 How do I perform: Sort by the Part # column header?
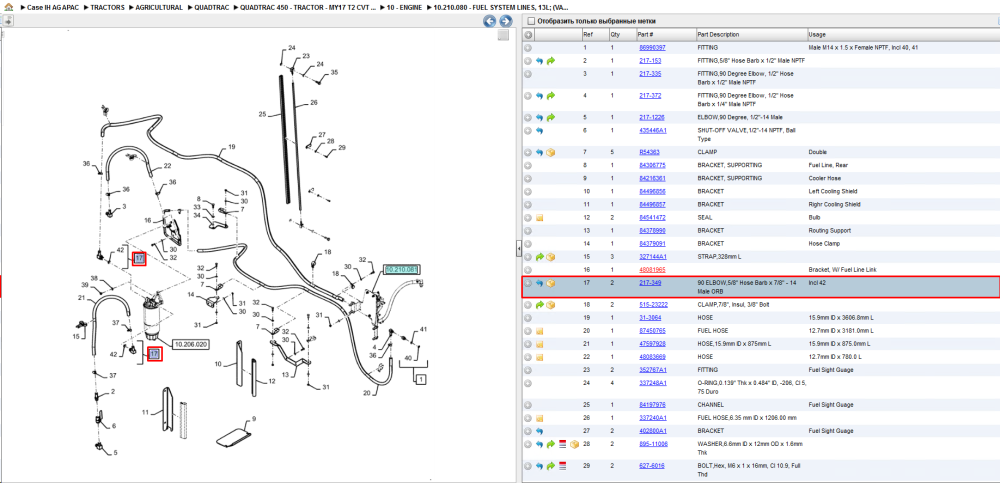(x=665, y=34)
